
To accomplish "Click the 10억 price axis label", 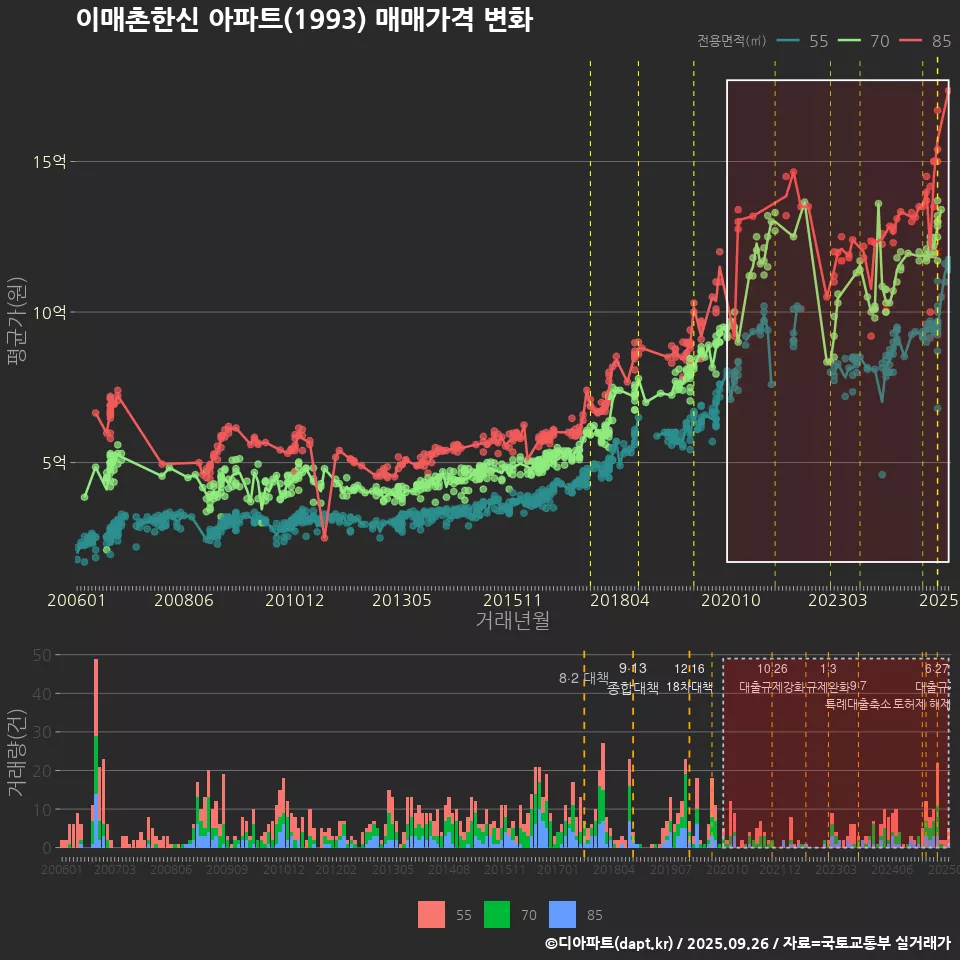I will tap(53, 312).
